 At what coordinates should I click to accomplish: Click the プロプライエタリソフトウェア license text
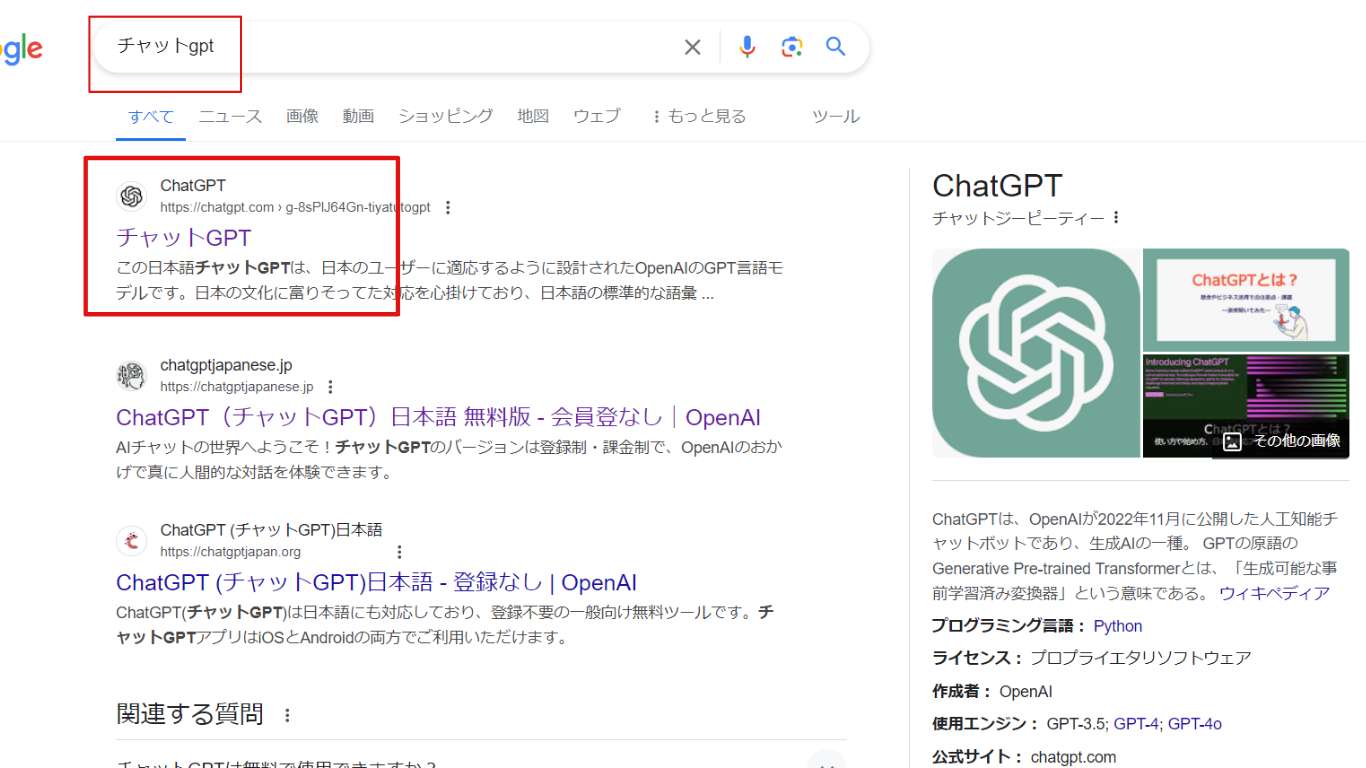(1141, 658)
